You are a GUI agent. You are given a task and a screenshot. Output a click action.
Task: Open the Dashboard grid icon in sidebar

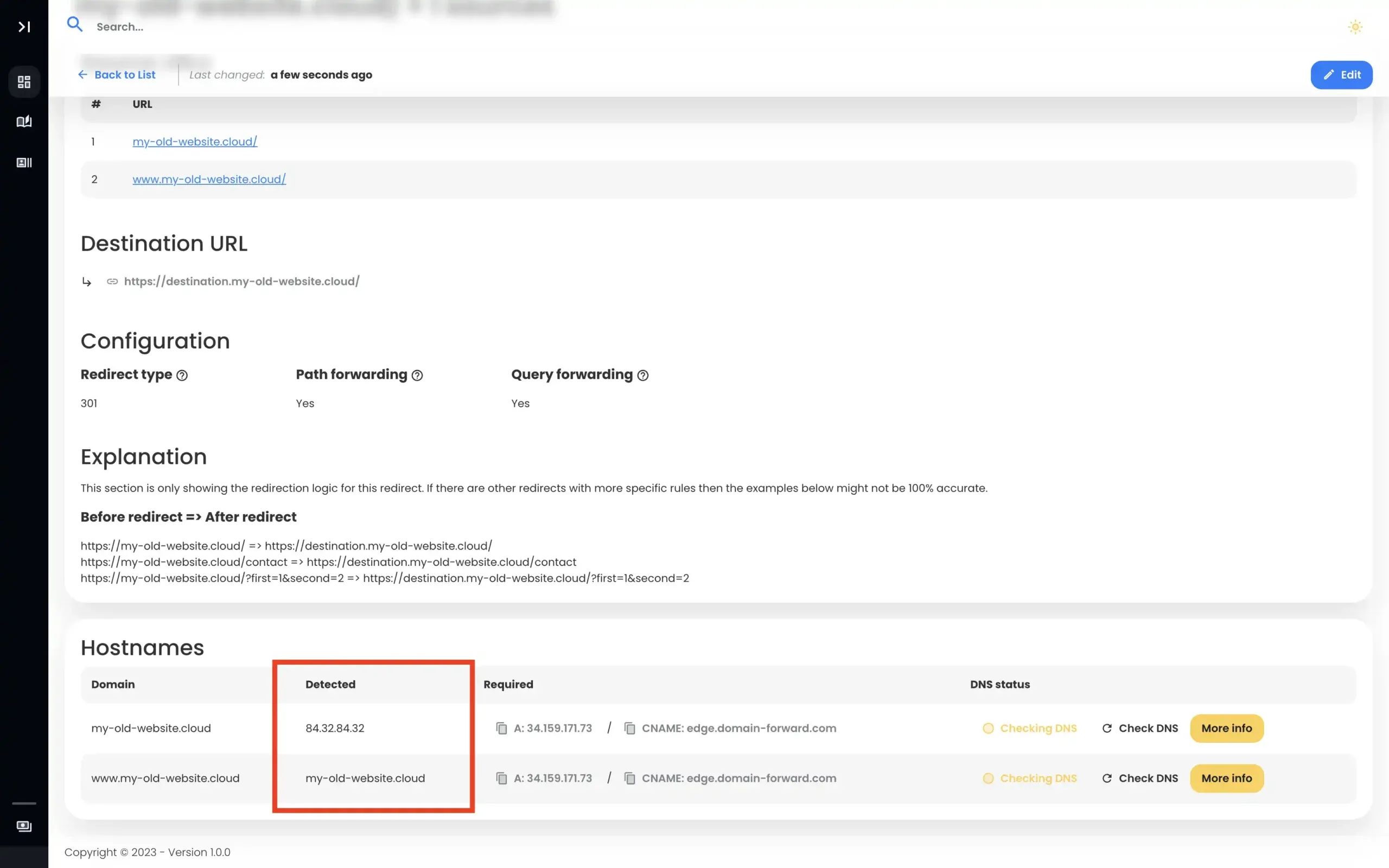click(x=24, y=82)
